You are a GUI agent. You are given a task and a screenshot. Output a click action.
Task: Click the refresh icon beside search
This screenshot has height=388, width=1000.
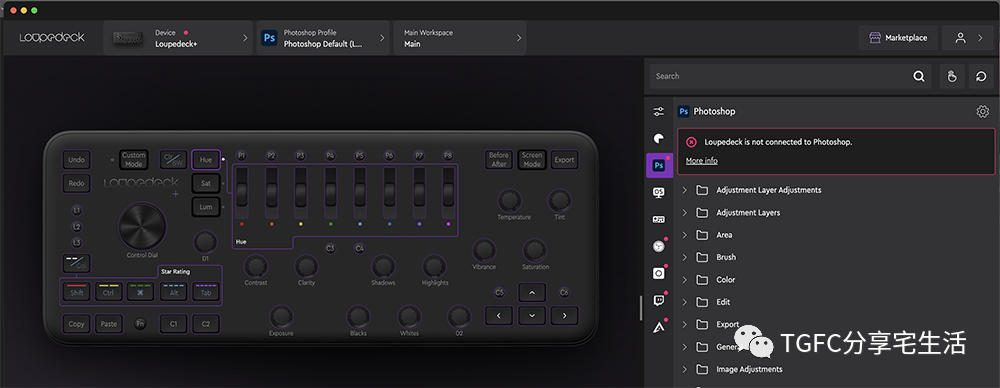pos(981,76)
